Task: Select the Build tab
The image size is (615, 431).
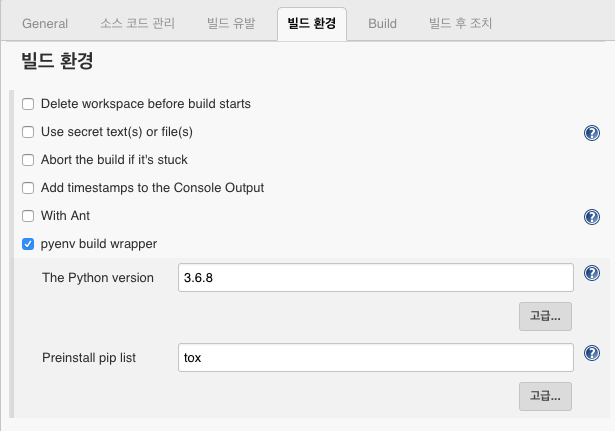Action: point(382,24)
